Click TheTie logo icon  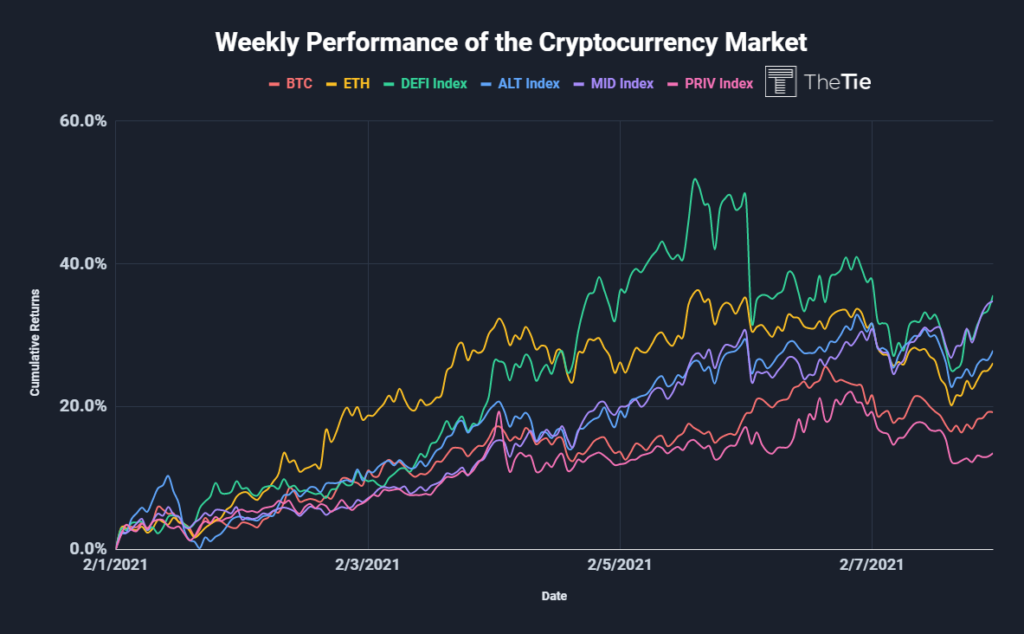point(780,82)
